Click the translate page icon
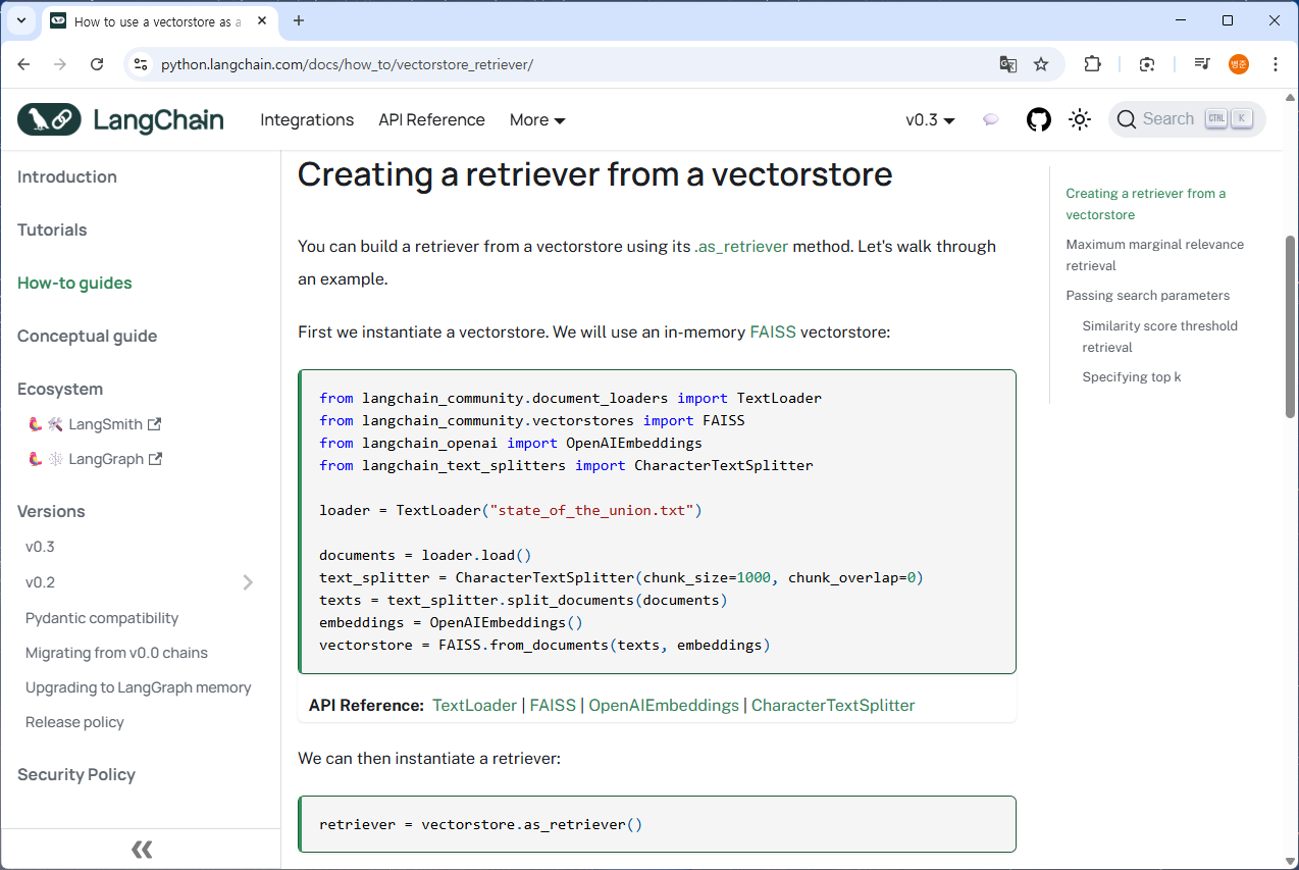Screen dimensions: 1299x870 point(1008,64)
